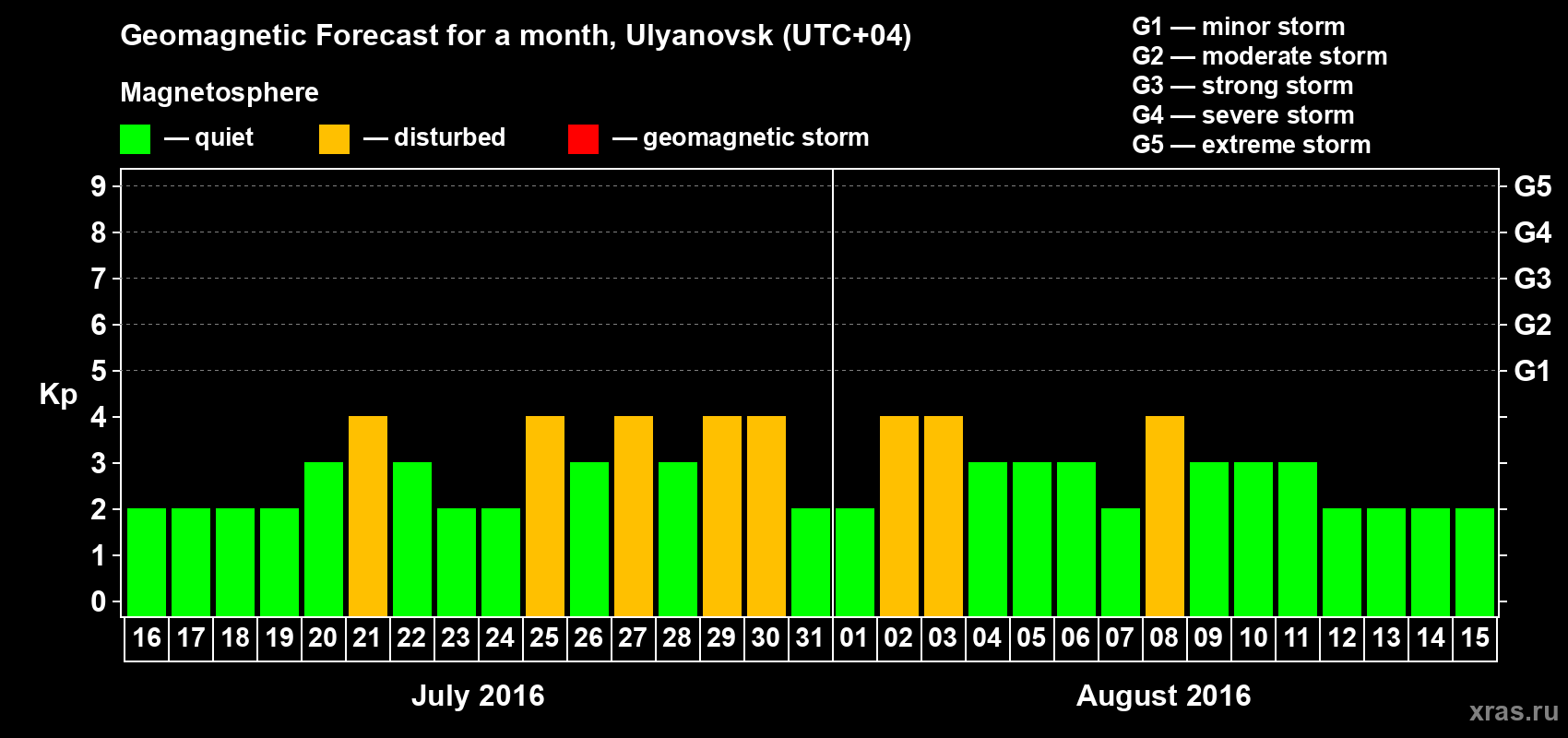Click date label 05 on axis
The image size is (1568, 738).
pyautogui.click(x=1031, y=638)
